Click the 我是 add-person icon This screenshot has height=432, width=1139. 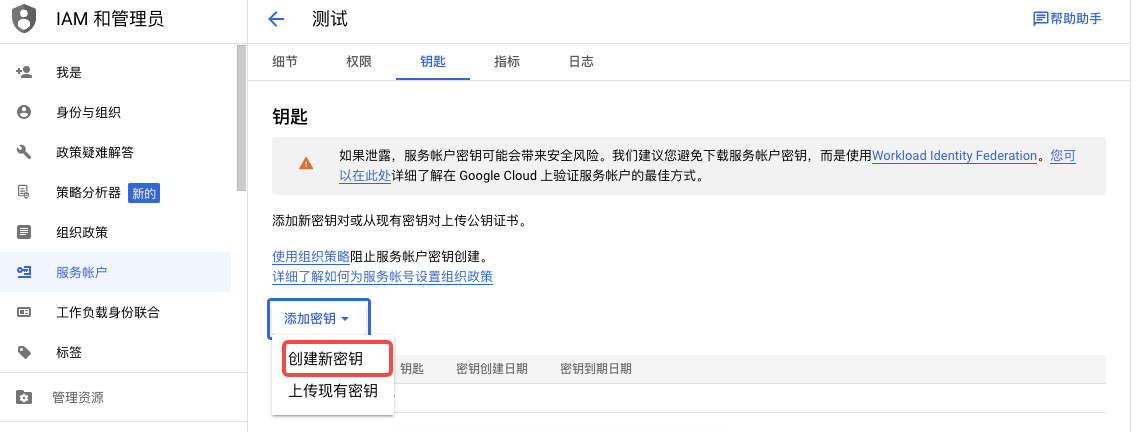click(x=24, y=72)
